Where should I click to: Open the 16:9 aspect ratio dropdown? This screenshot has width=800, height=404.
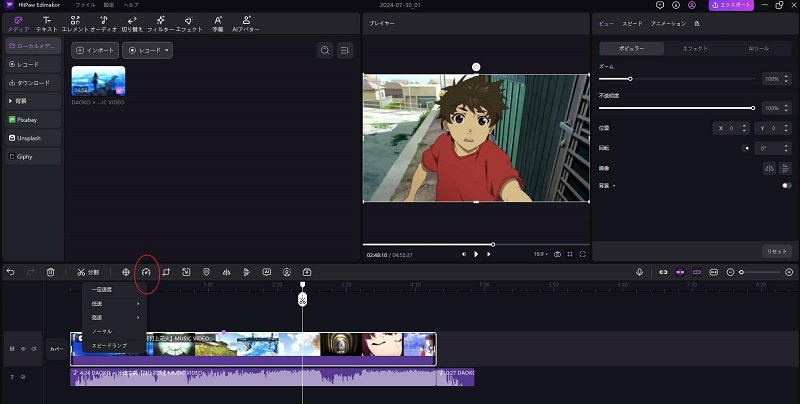pos(541,254)
